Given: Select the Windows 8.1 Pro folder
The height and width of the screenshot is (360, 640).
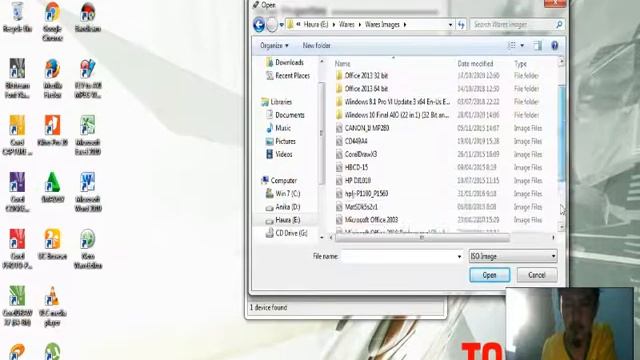Looking at the screenshot, I should (393, 102).
